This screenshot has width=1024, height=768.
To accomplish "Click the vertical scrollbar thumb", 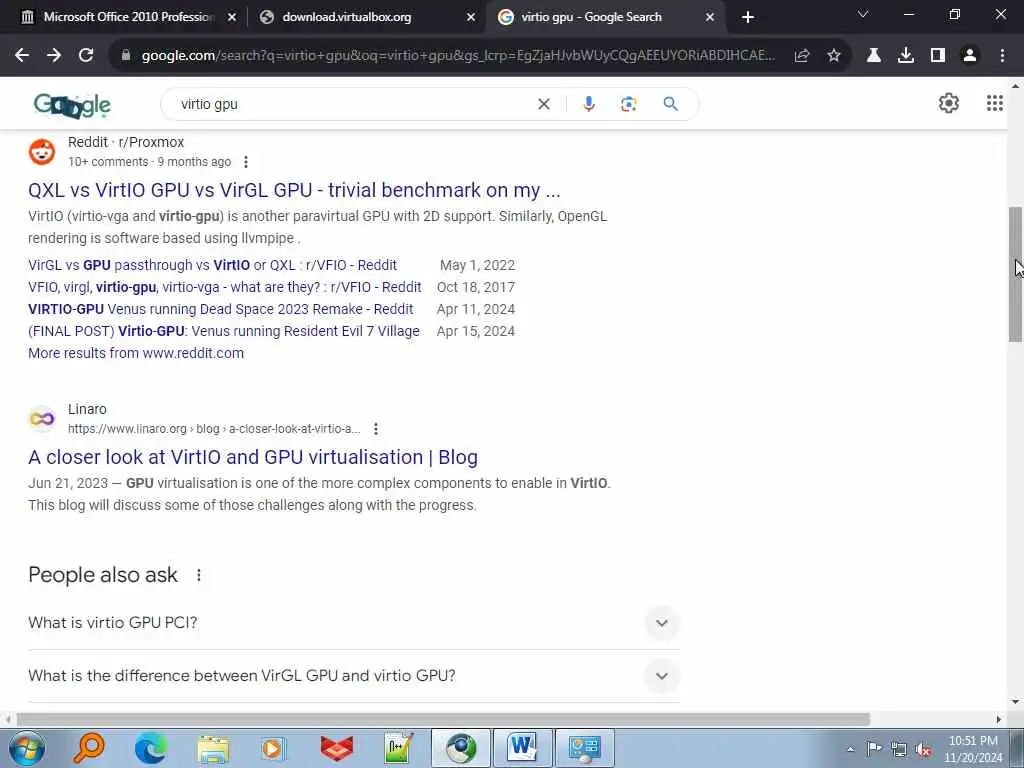I will coord(1016,274).
